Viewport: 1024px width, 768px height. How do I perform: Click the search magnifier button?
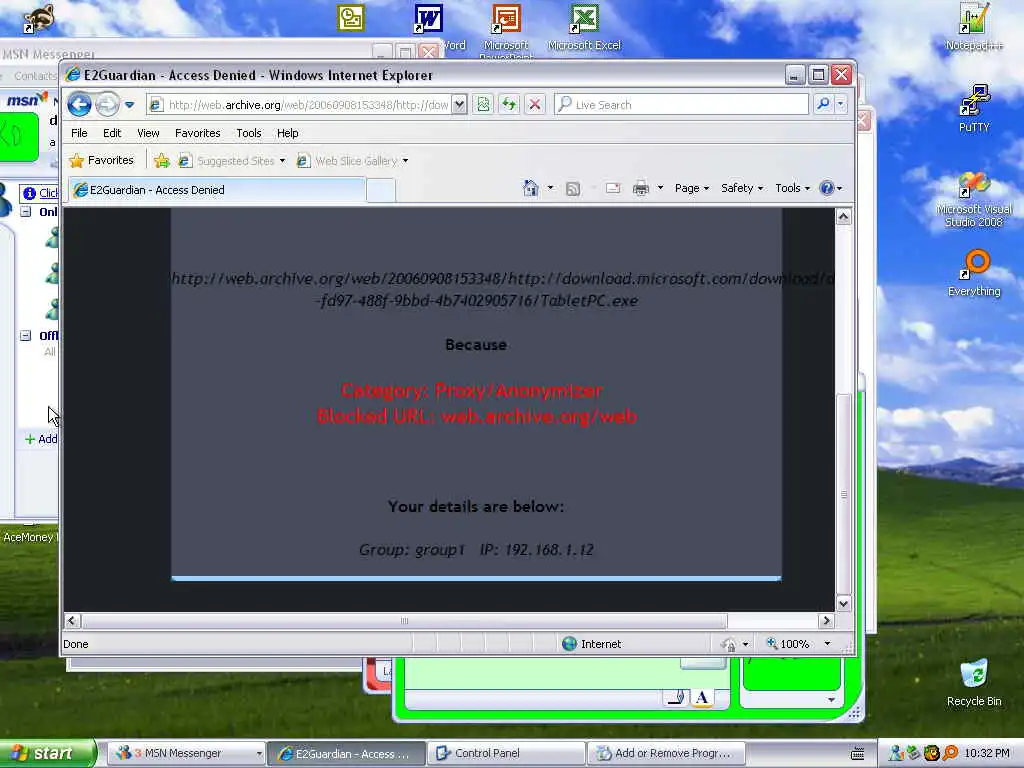[x=824, y=104]
